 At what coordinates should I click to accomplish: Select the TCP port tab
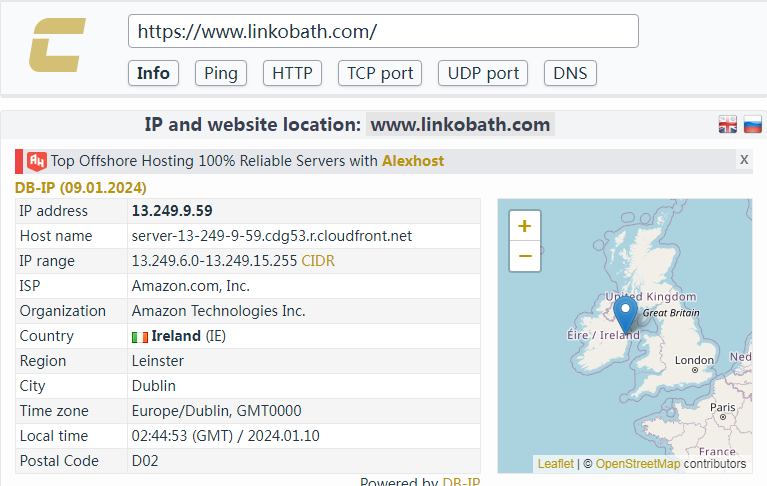(380, 73)
